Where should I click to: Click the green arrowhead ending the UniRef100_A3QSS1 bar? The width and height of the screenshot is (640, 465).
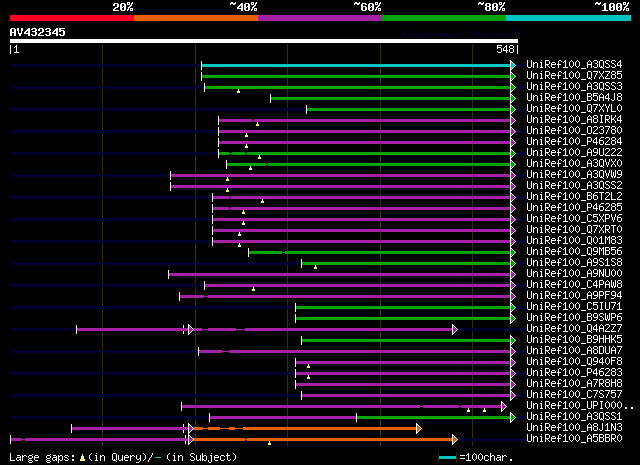coord(513,418)
